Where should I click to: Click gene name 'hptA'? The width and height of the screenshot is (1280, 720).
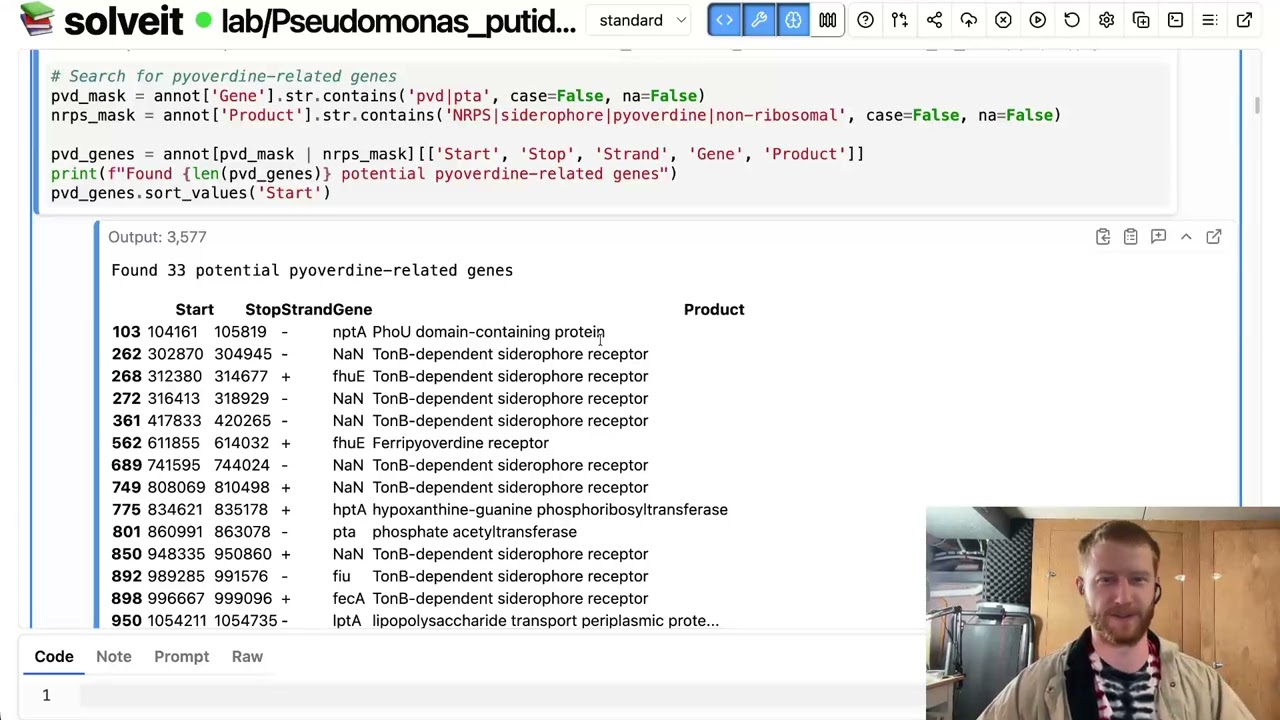coord(349,510)
